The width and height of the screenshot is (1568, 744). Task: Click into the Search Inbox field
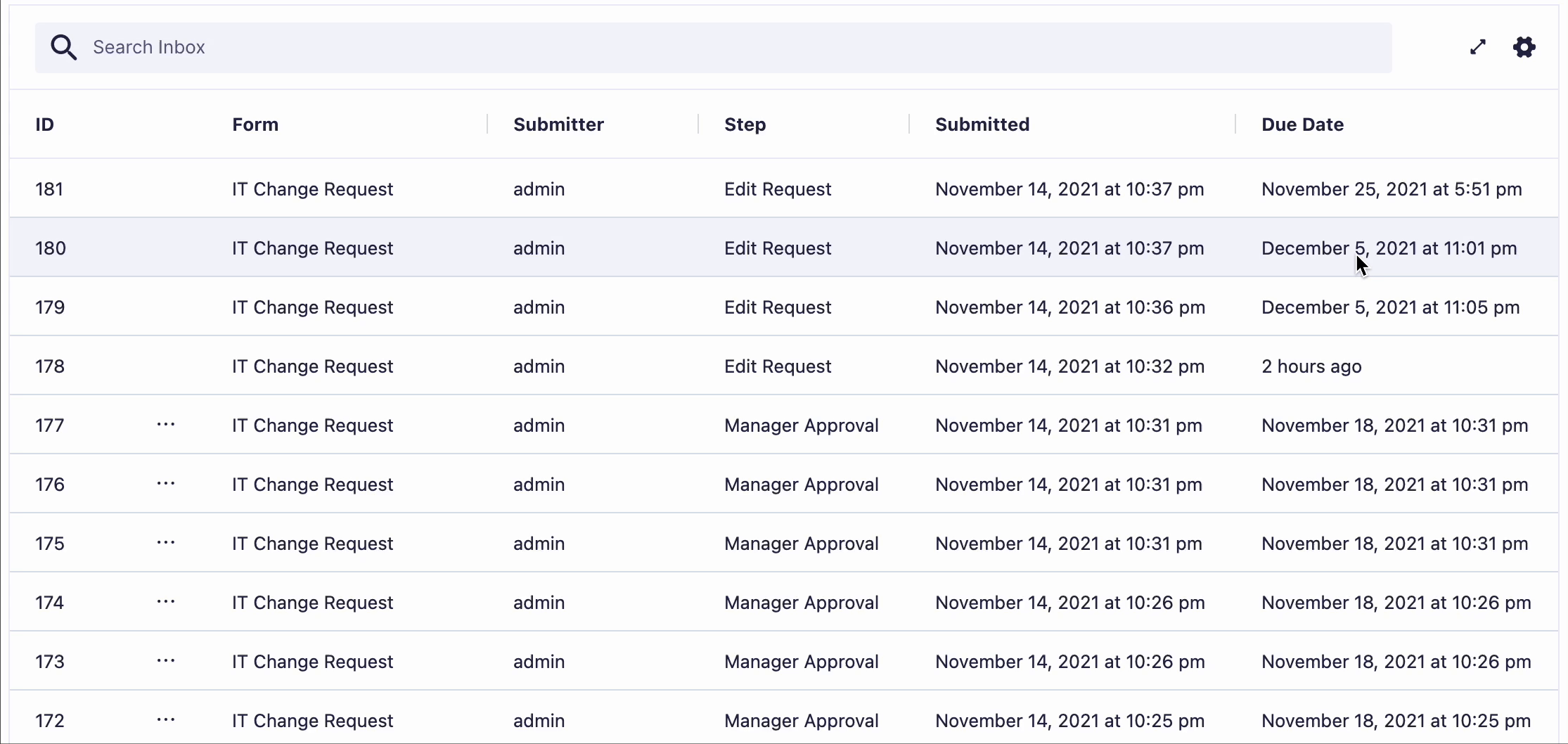703,47
